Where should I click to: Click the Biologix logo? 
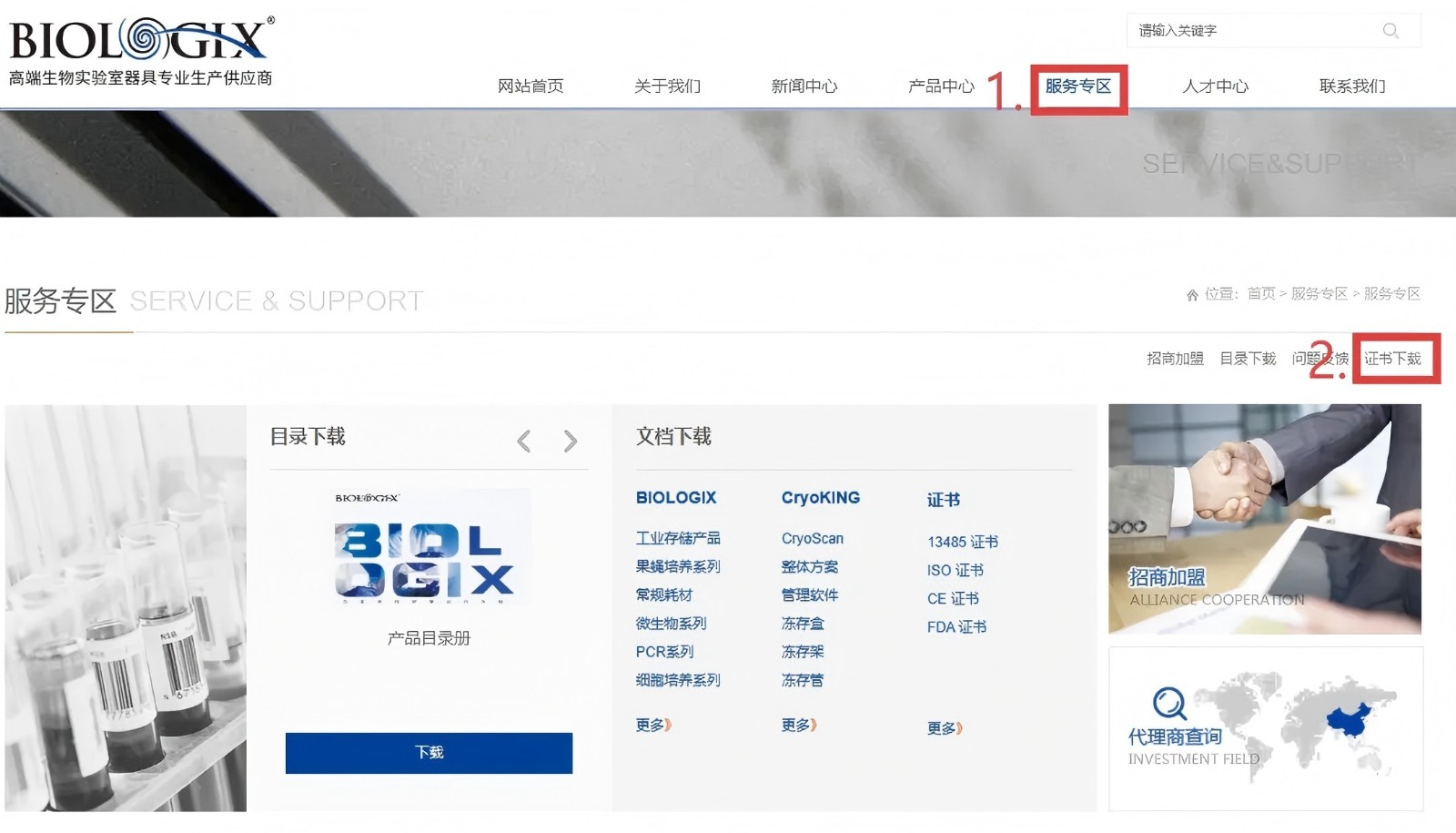pos(141,41)
